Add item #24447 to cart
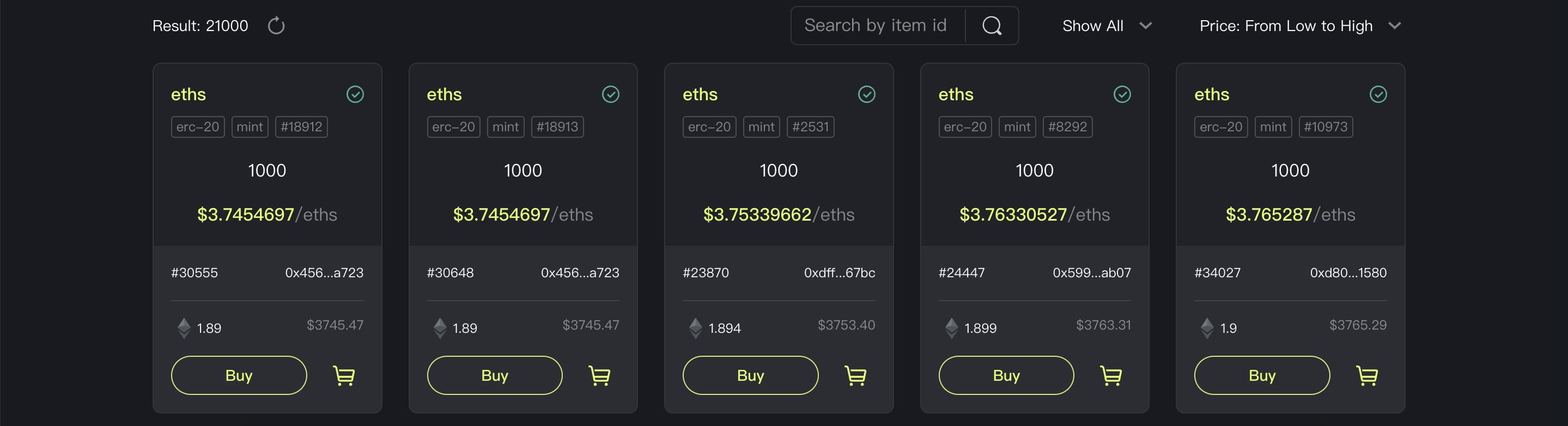Screen dimensions: 1568x426 click(1111, 375)
